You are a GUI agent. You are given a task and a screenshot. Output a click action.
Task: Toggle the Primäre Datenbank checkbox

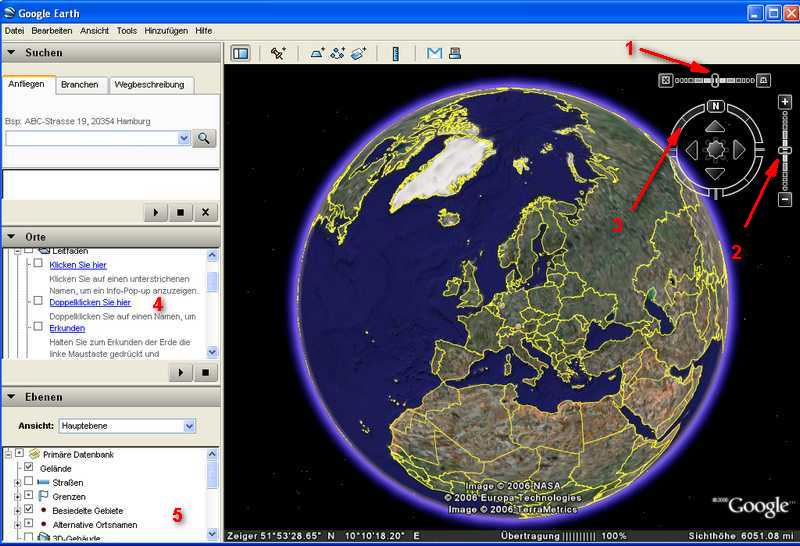pos(19,453)
